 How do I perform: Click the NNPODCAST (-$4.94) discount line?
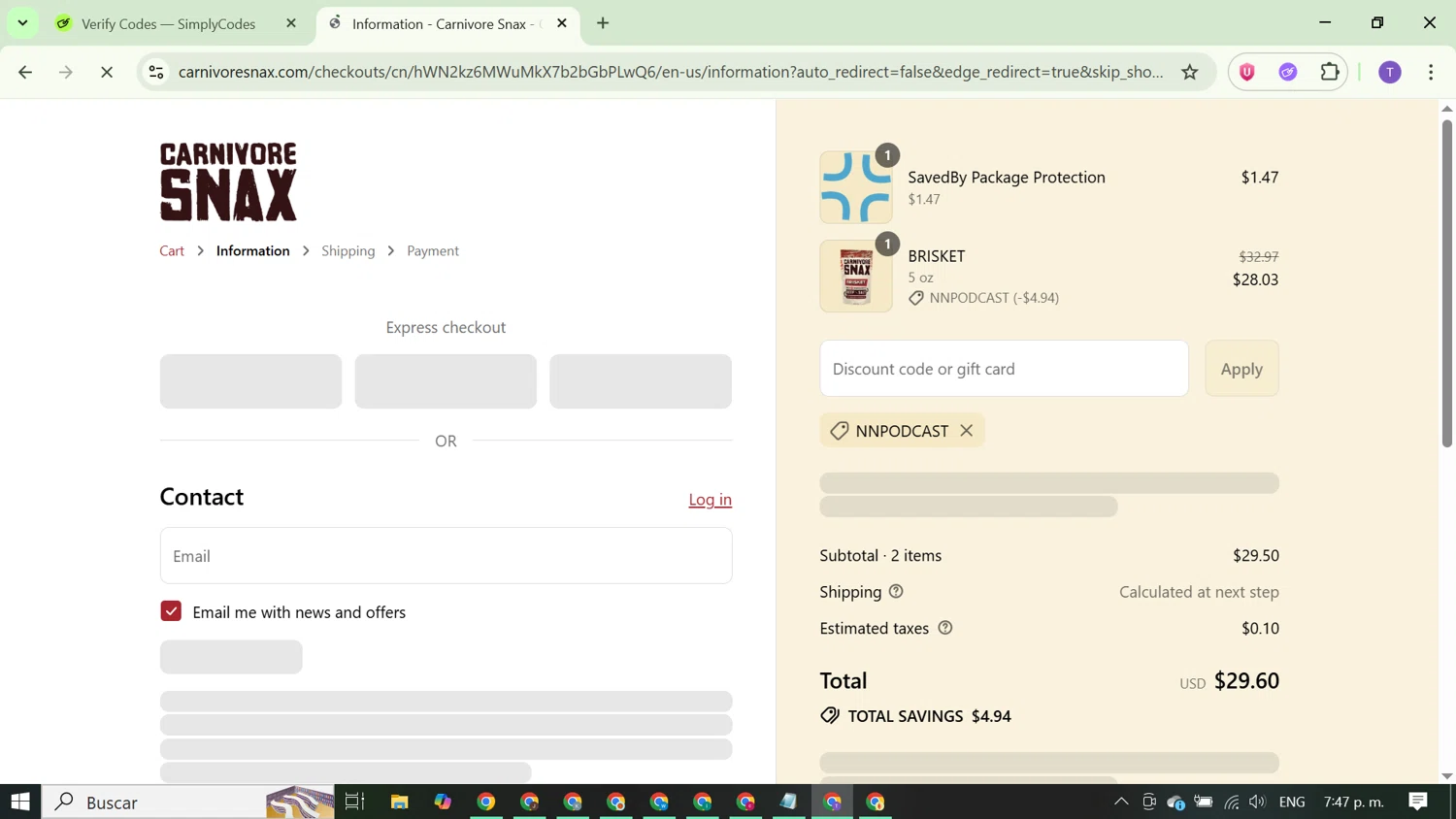[994, 298]
